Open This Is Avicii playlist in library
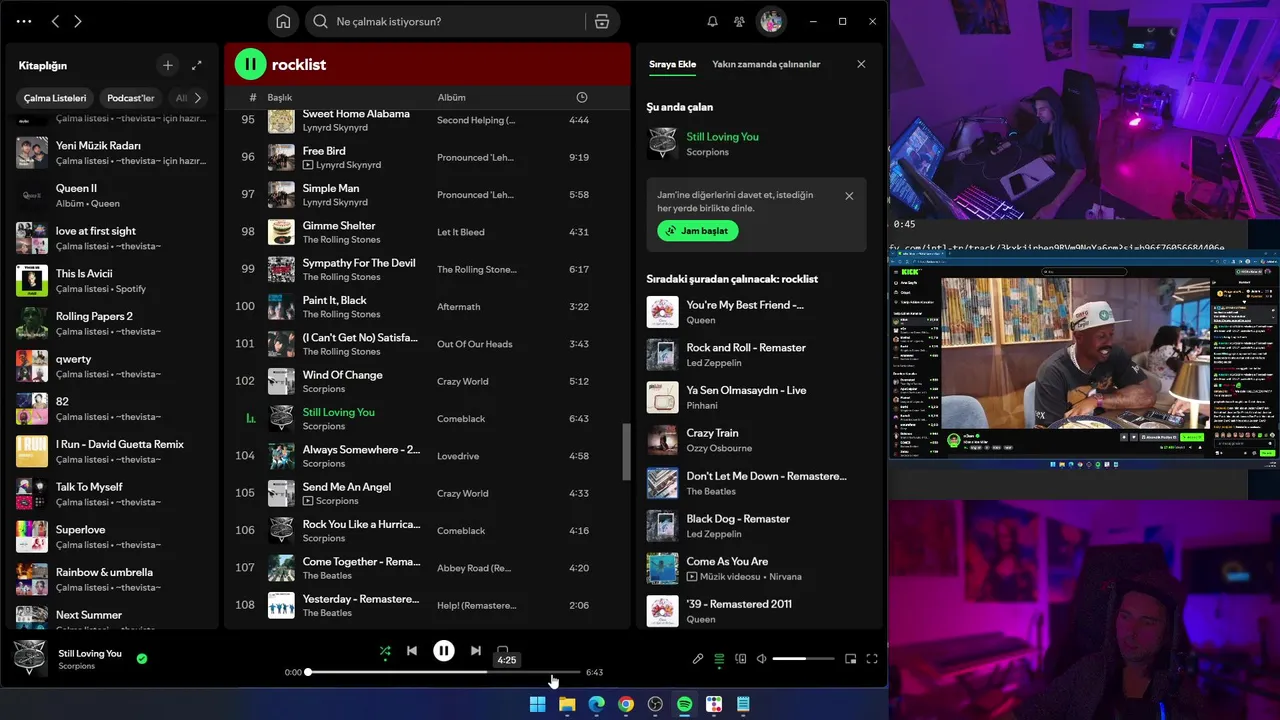The image size is (1280, 720). coord(110,281)
